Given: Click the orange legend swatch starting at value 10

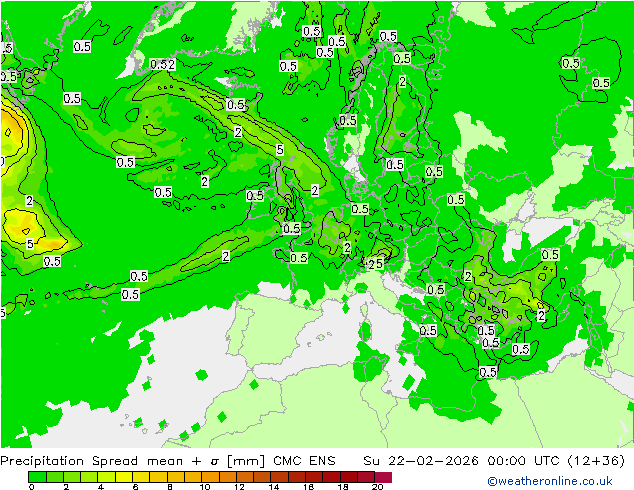Looking at the screenshot, I should click(211, 477).
